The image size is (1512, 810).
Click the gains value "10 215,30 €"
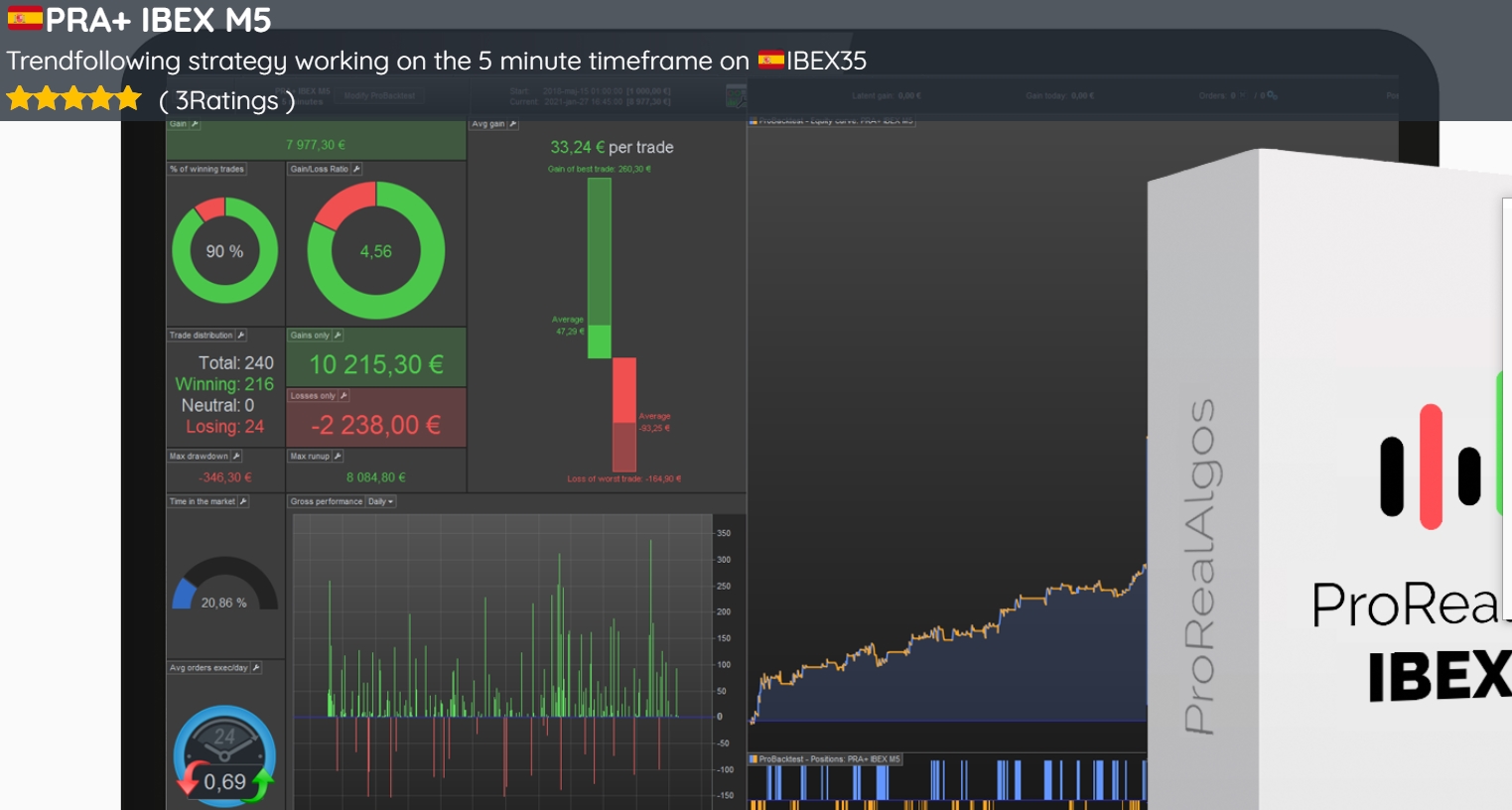tap(376, 365)
